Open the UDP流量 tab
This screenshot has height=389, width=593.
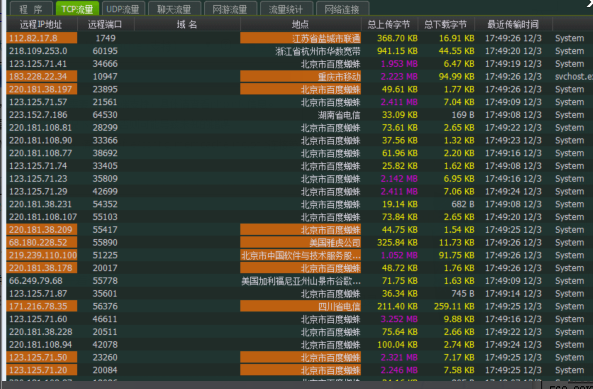(x=123, y=9)
